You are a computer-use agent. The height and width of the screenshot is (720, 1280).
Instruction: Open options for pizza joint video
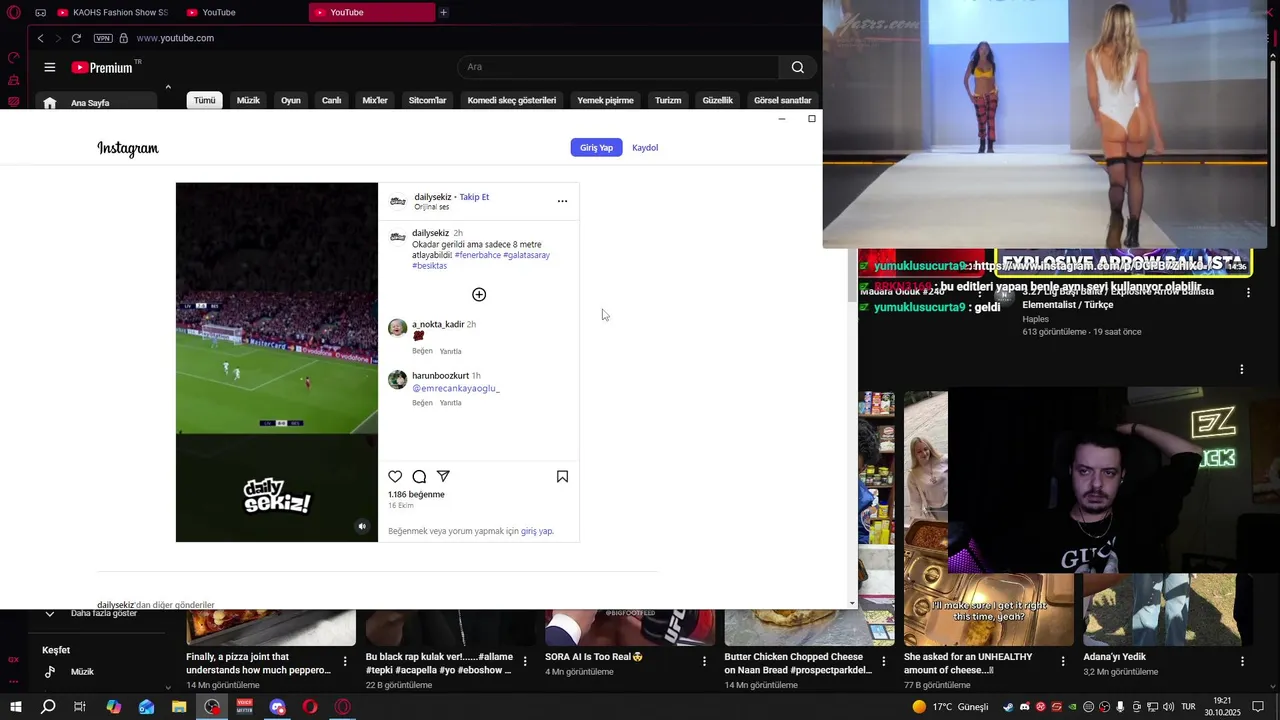click(x=345, y=662)
